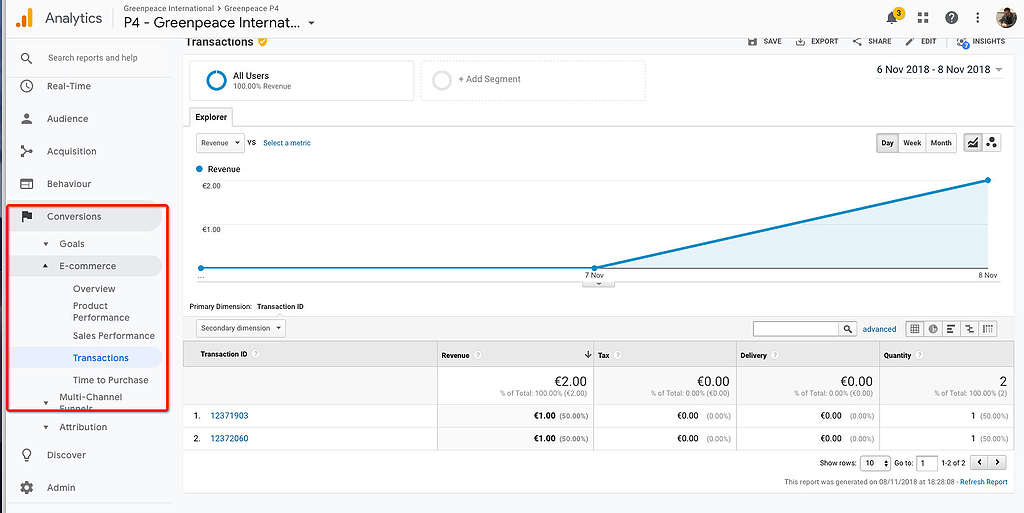Click the Refresh Report link
Viewport: 1024px width, 513px height.
tap(984, 482)
